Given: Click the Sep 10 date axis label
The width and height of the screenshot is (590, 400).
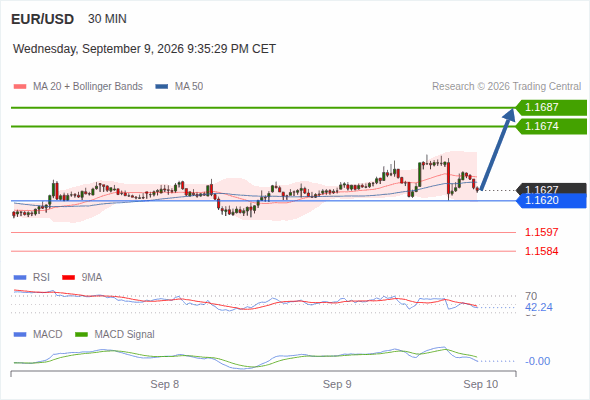Looking at the screenshot, I should point(481,384).
